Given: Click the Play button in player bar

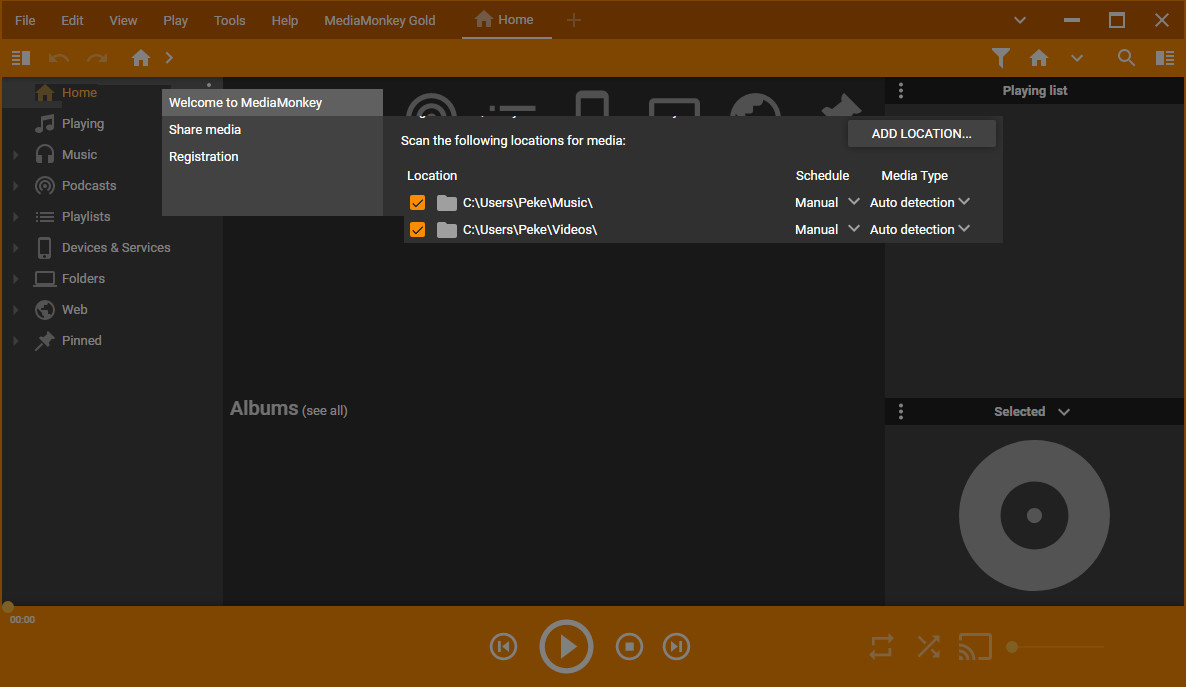Looking at the screenshot, I should (566, 647).
